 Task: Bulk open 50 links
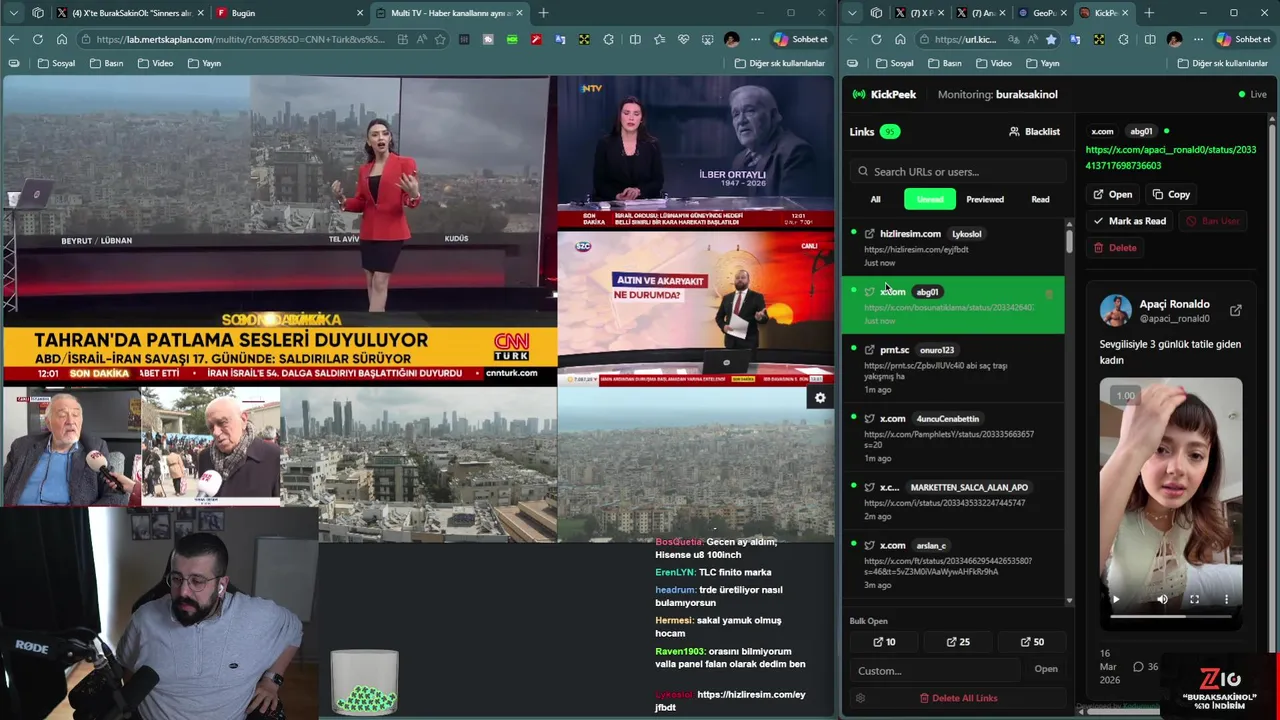(x=1032, y=642)
